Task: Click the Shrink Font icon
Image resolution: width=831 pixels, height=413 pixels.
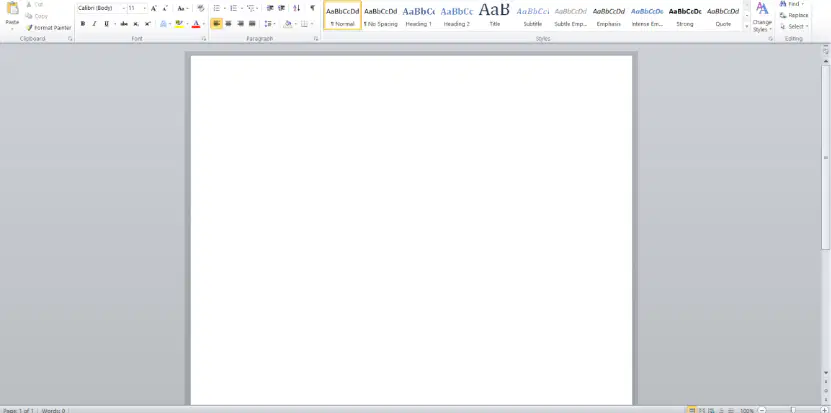Action: (165, 8)
